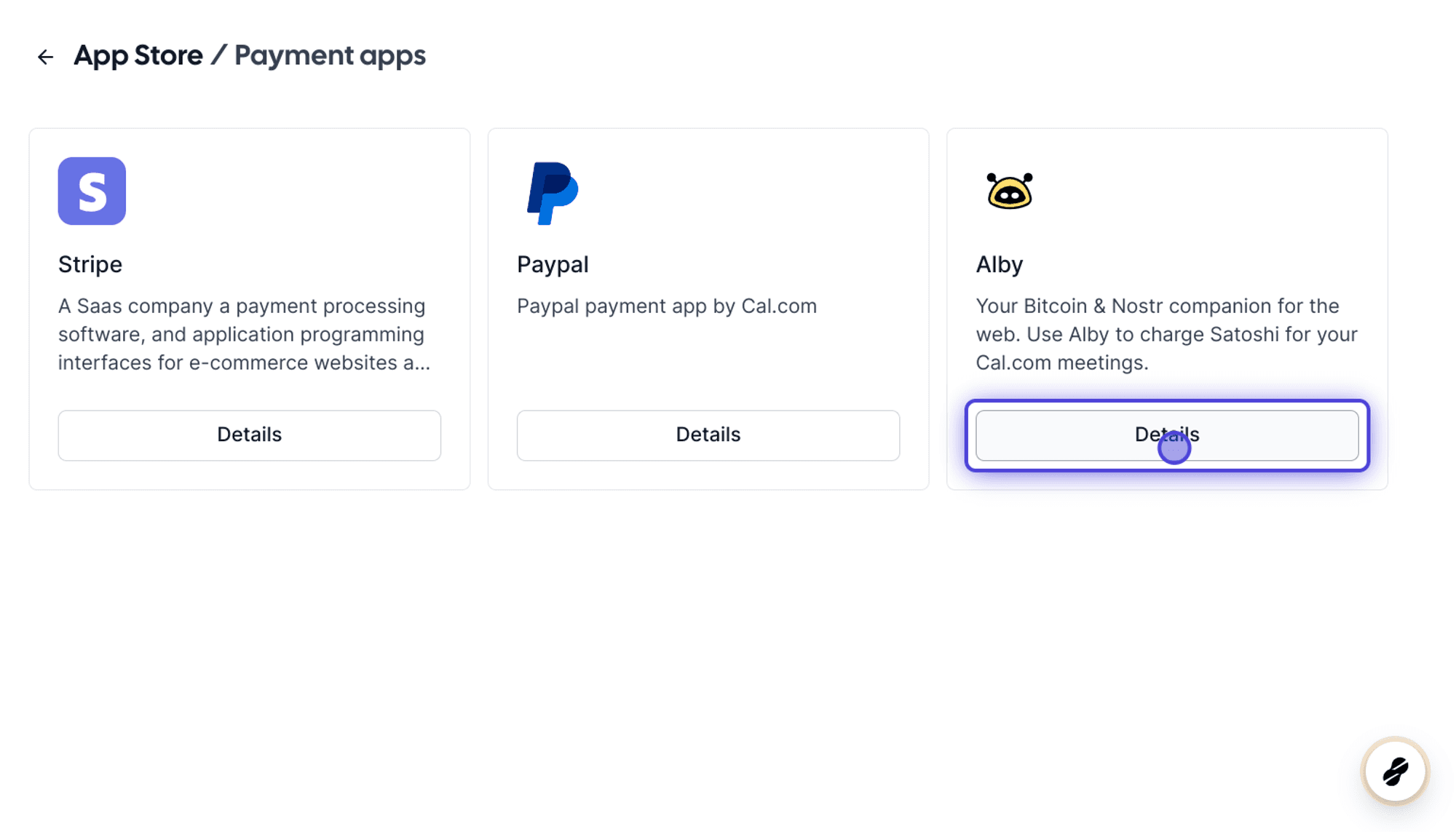Image resolution: width=1456 pixels, height=832 pixels.
Task: Click the back arrow icon
Action: click(x=45, y=57)
